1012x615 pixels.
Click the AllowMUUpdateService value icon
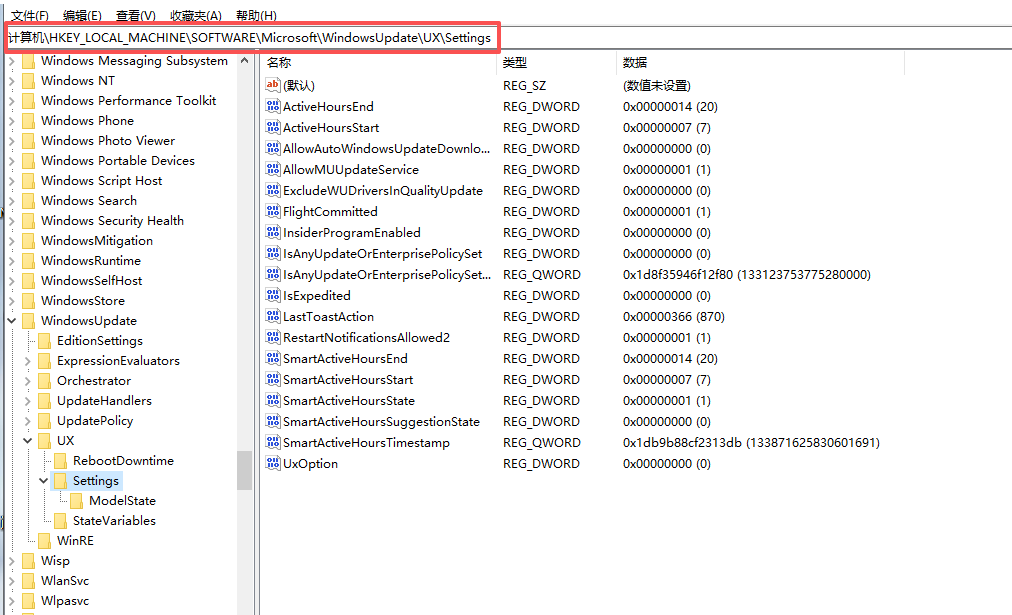point(273,169)
